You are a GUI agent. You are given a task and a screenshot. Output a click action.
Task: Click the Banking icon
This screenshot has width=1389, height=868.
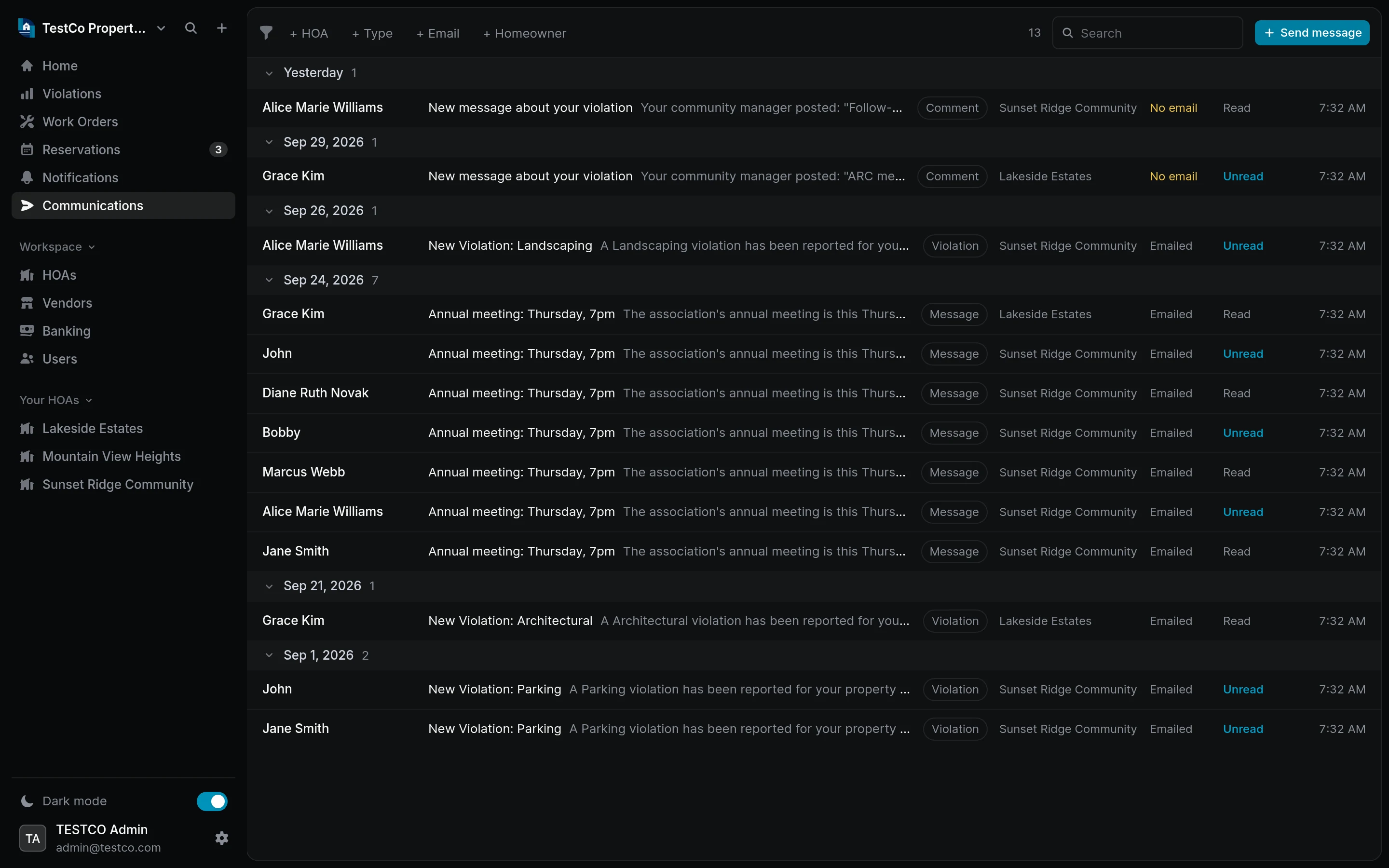click(27, 331)
